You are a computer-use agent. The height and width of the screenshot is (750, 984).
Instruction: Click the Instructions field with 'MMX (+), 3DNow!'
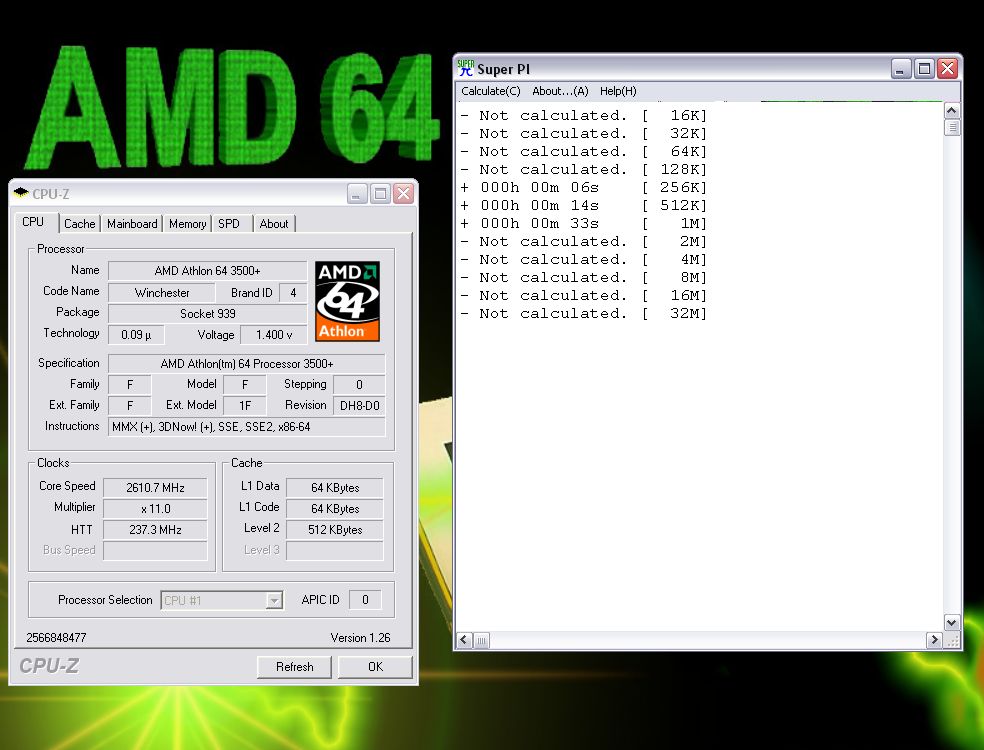(x=247, y=427)
